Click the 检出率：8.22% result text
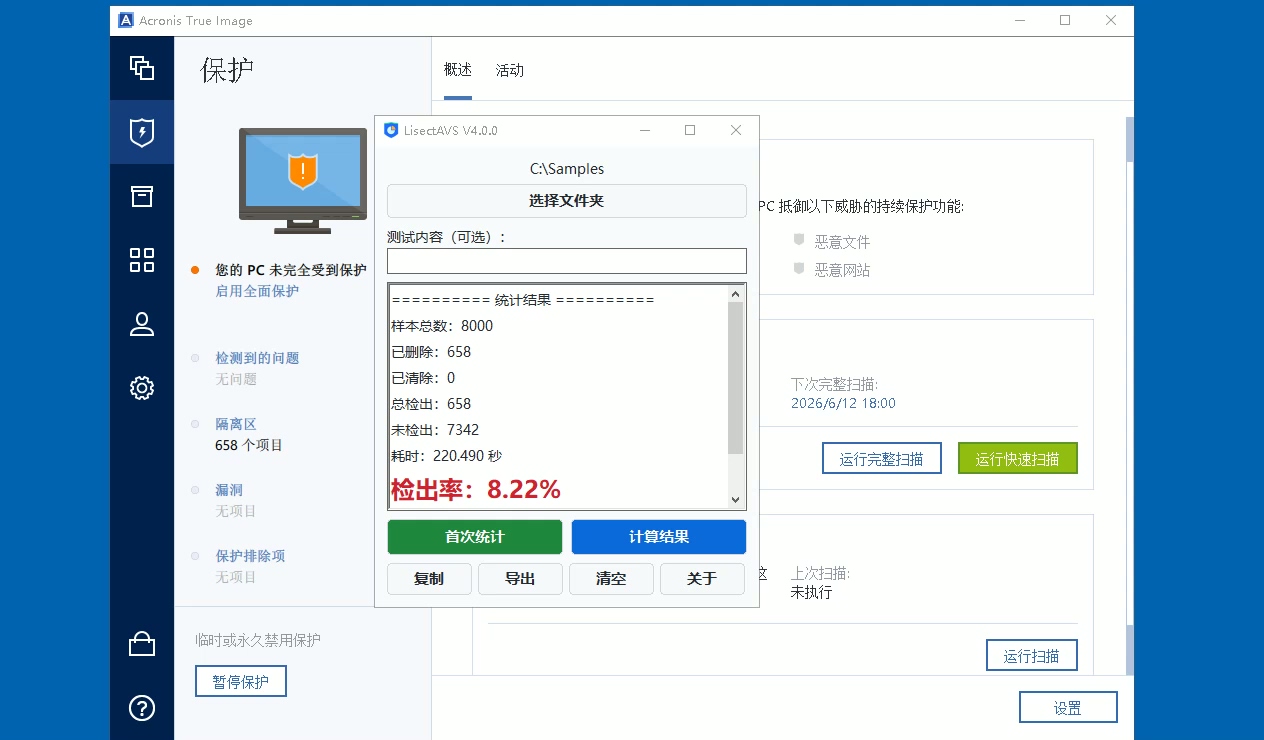Screen dimensions: 1264x740 (x=476, y=490)
